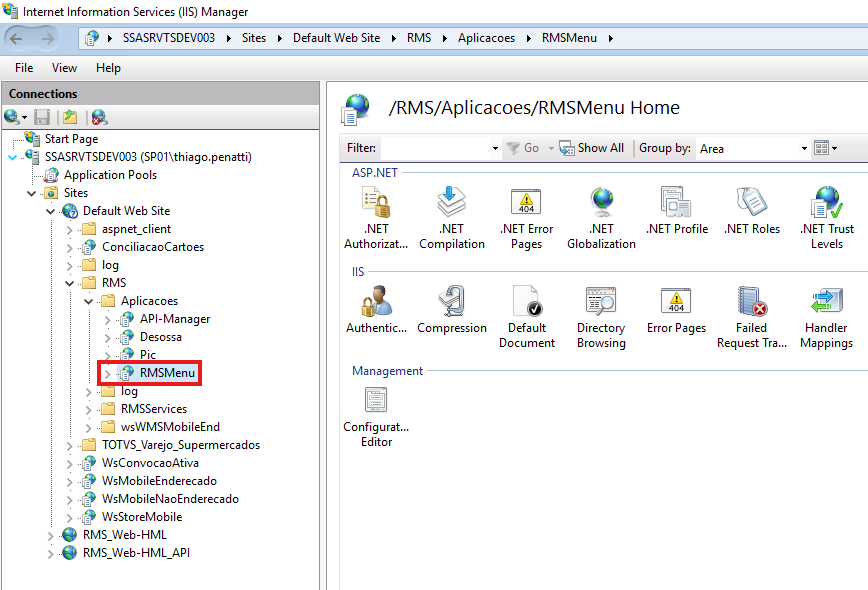Screen dimensions: 868x590
Task: Collapse the RMS folder node
Action: click(x=69, y=283)
